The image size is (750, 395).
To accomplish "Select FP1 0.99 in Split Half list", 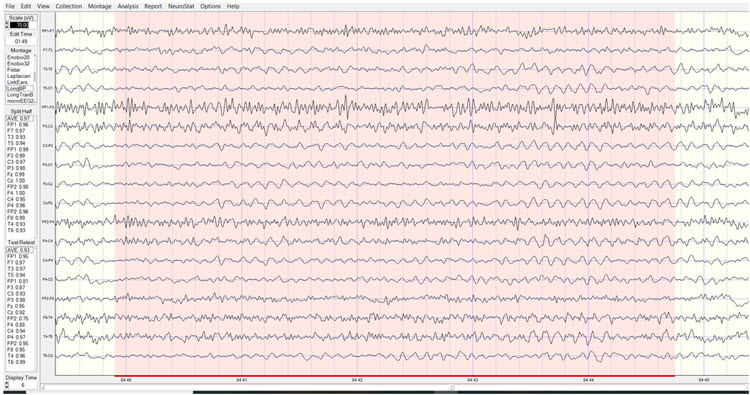I will tap(18, 149).
